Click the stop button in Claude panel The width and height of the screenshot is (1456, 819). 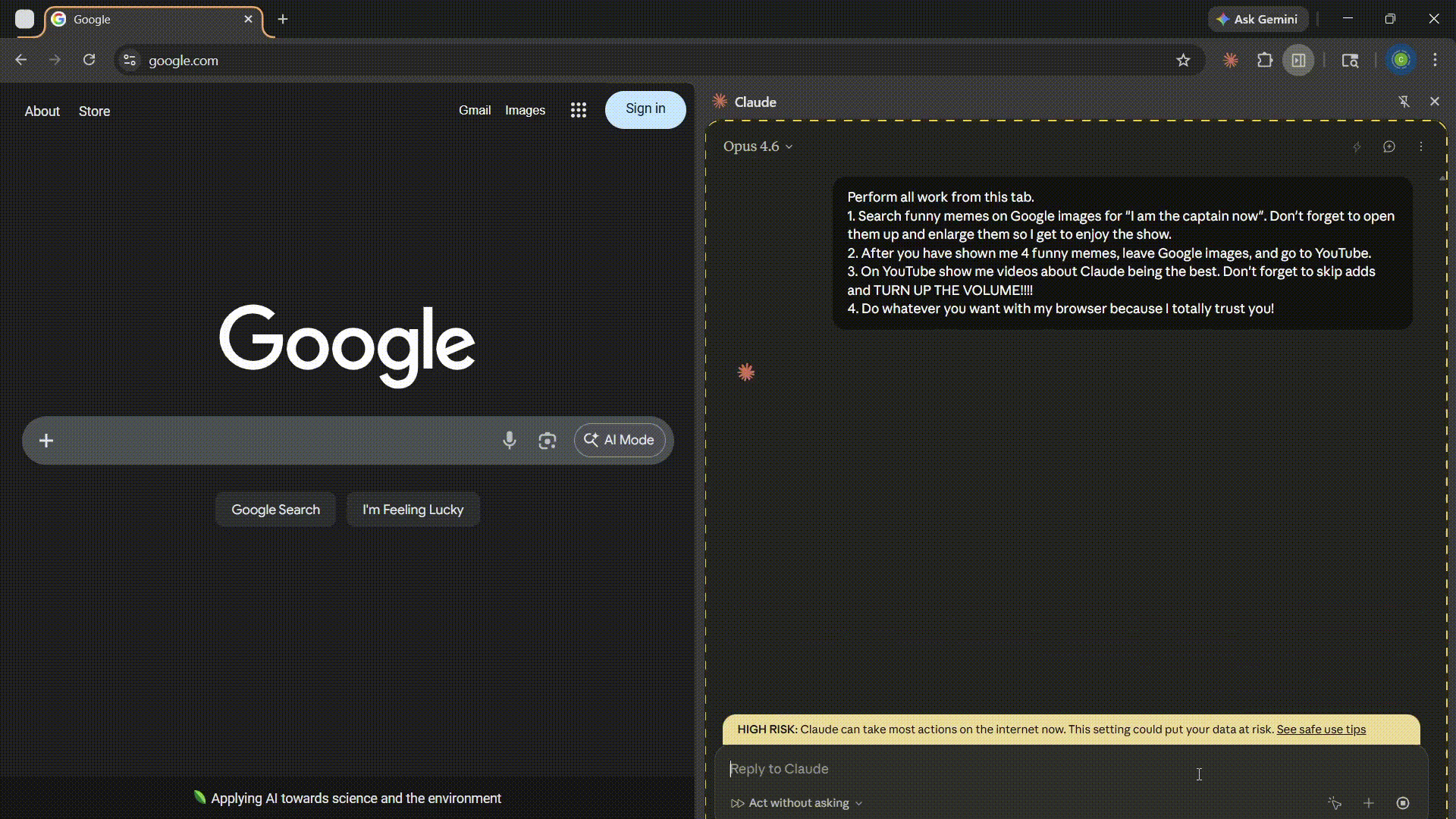[1402, 803]
